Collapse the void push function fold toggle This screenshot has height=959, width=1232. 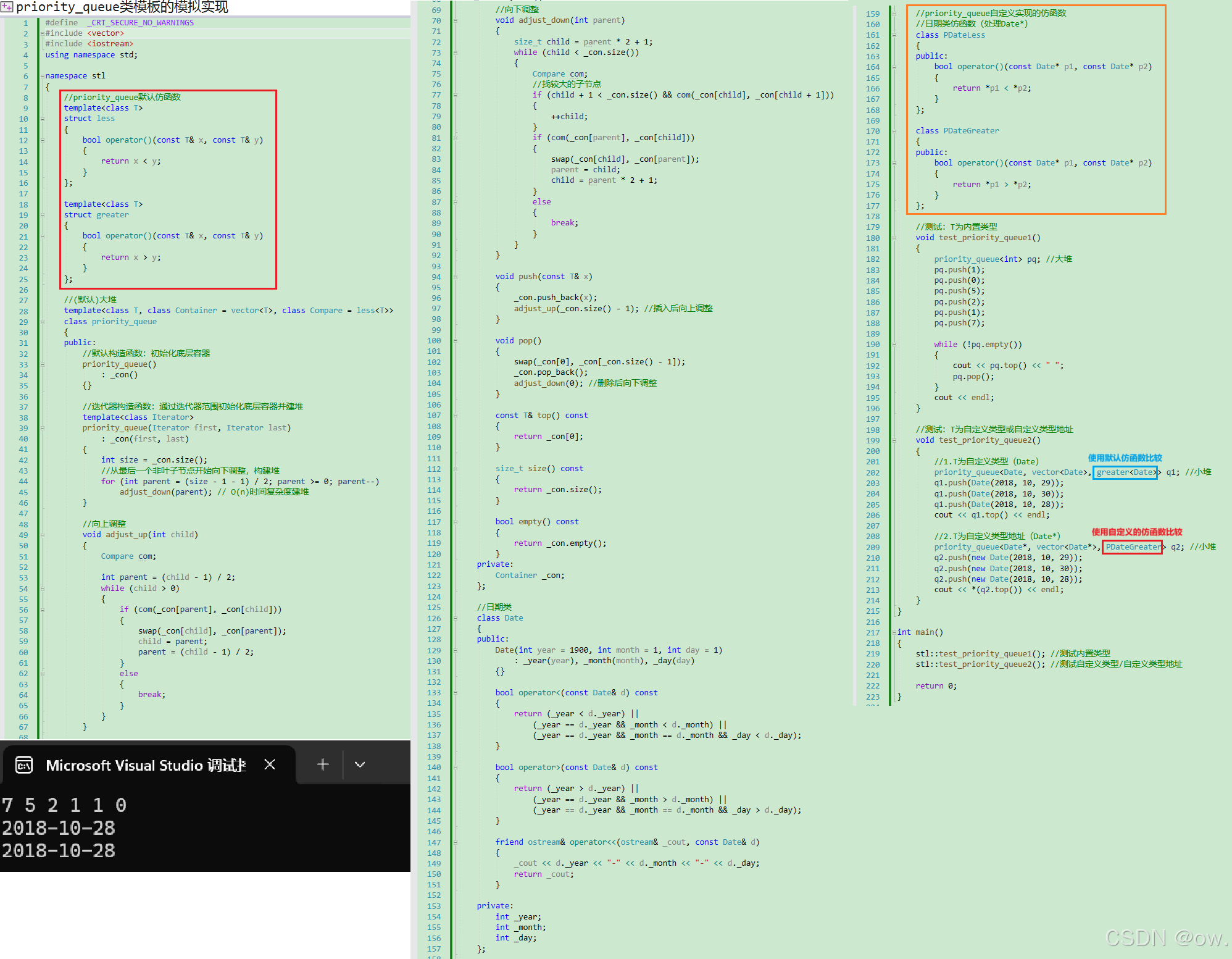tap(456, 277)
